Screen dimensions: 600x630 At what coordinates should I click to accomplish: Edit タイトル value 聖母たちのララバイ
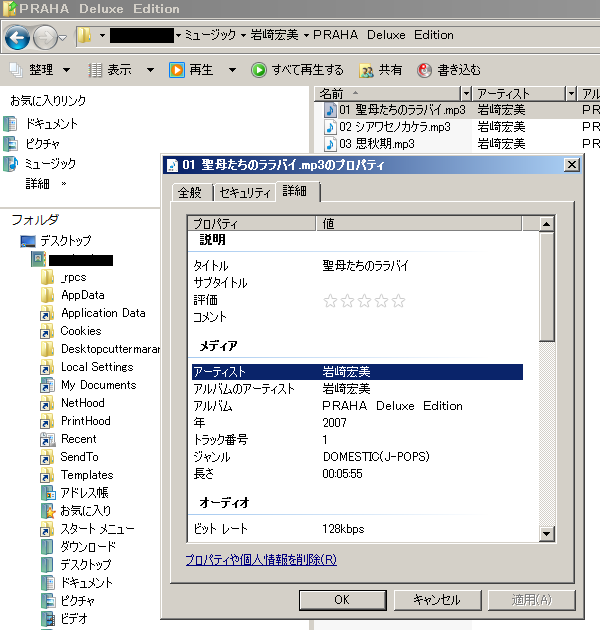point(365,266)
